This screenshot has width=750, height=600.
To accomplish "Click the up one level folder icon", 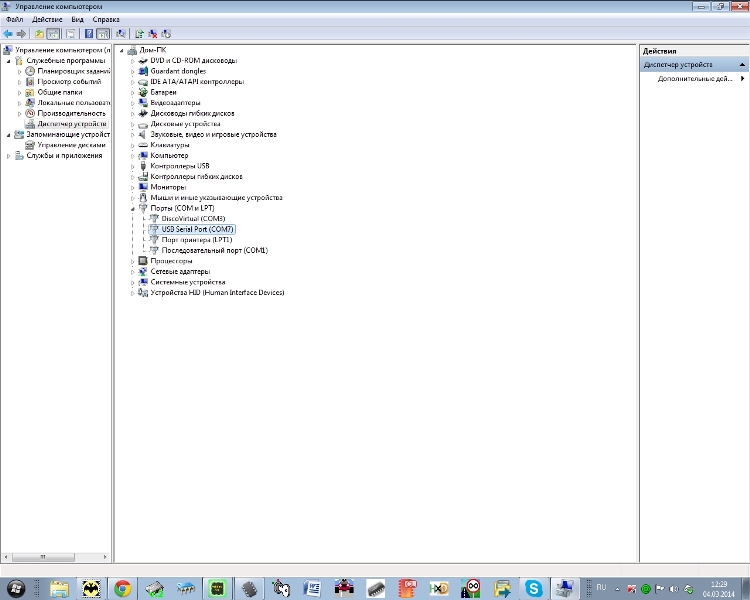I will [39, 33].
